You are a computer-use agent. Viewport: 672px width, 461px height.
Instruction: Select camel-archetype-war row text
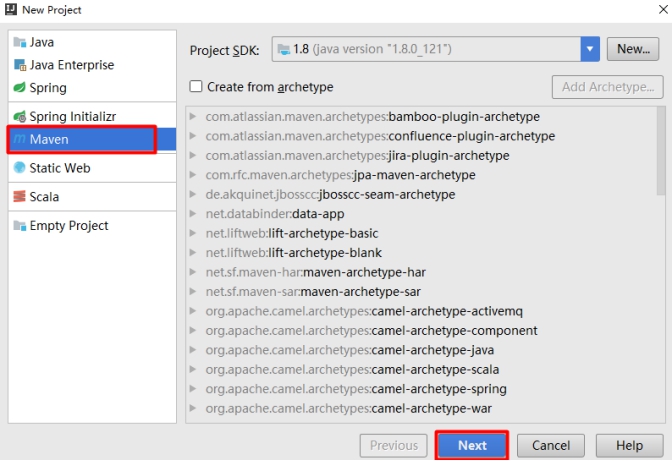348,408
